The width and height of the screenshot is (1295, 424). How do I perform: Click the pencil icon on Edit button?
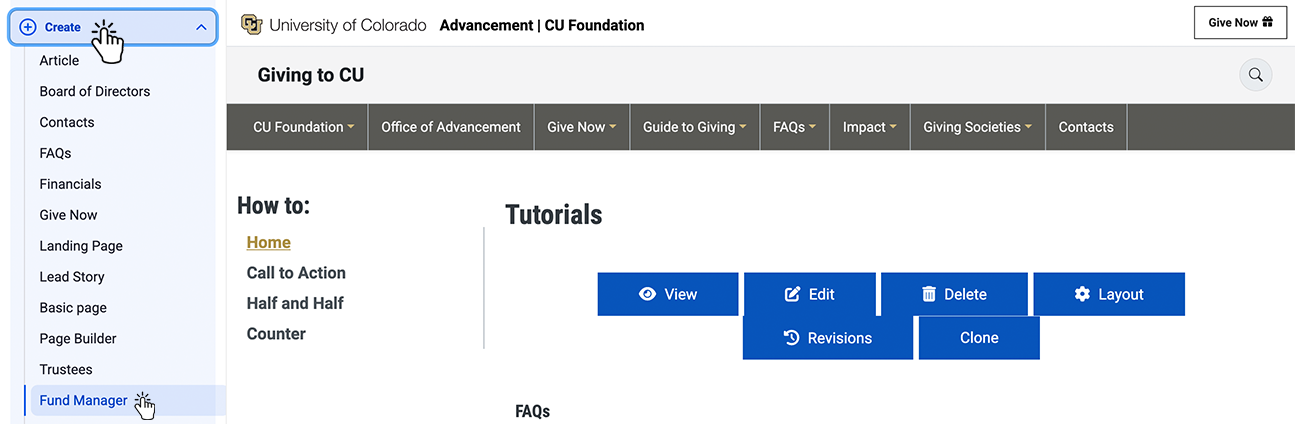click(793, 294)
